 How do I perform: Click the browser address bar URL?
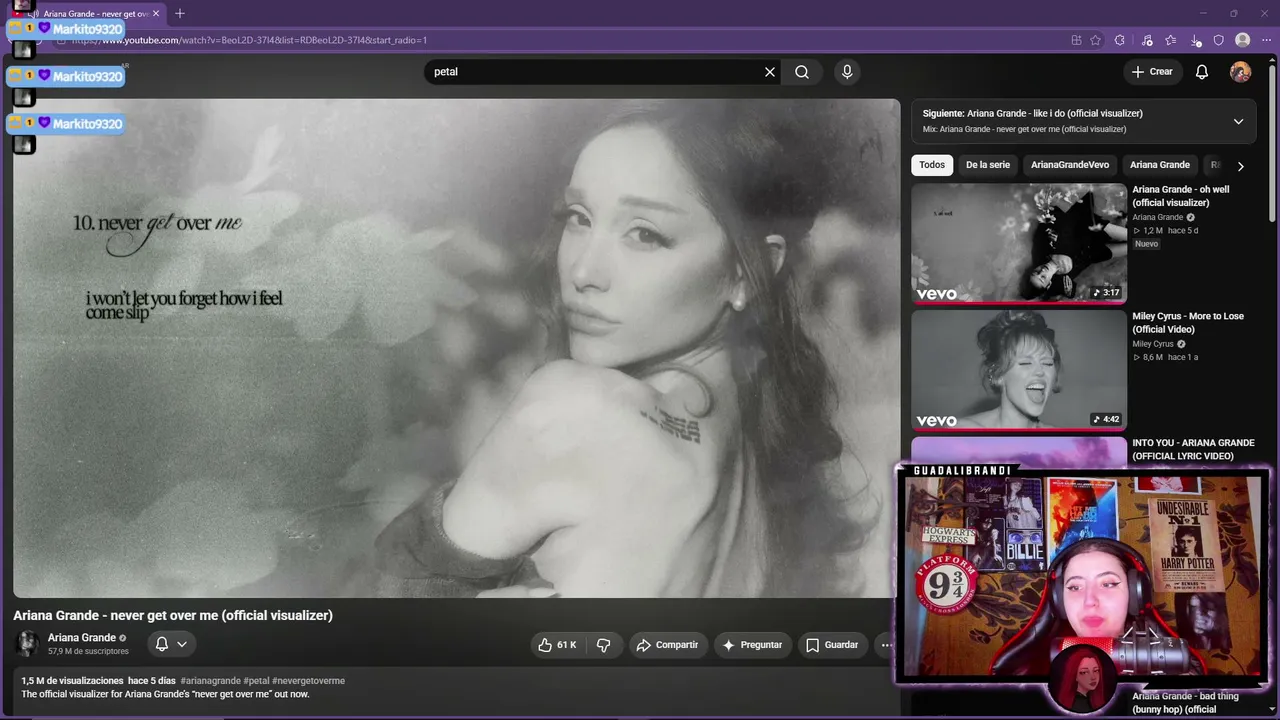coord(249,40)
